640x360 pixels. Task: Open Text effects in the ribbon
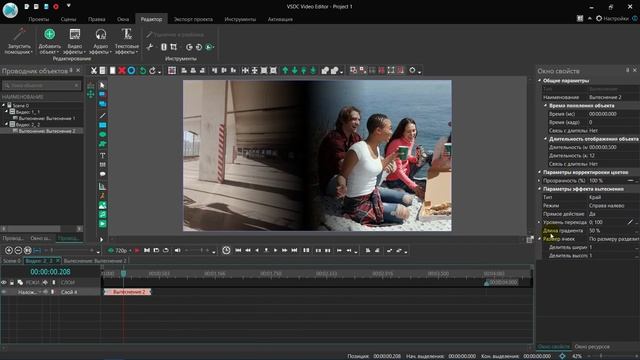click(x=127, y=41)
